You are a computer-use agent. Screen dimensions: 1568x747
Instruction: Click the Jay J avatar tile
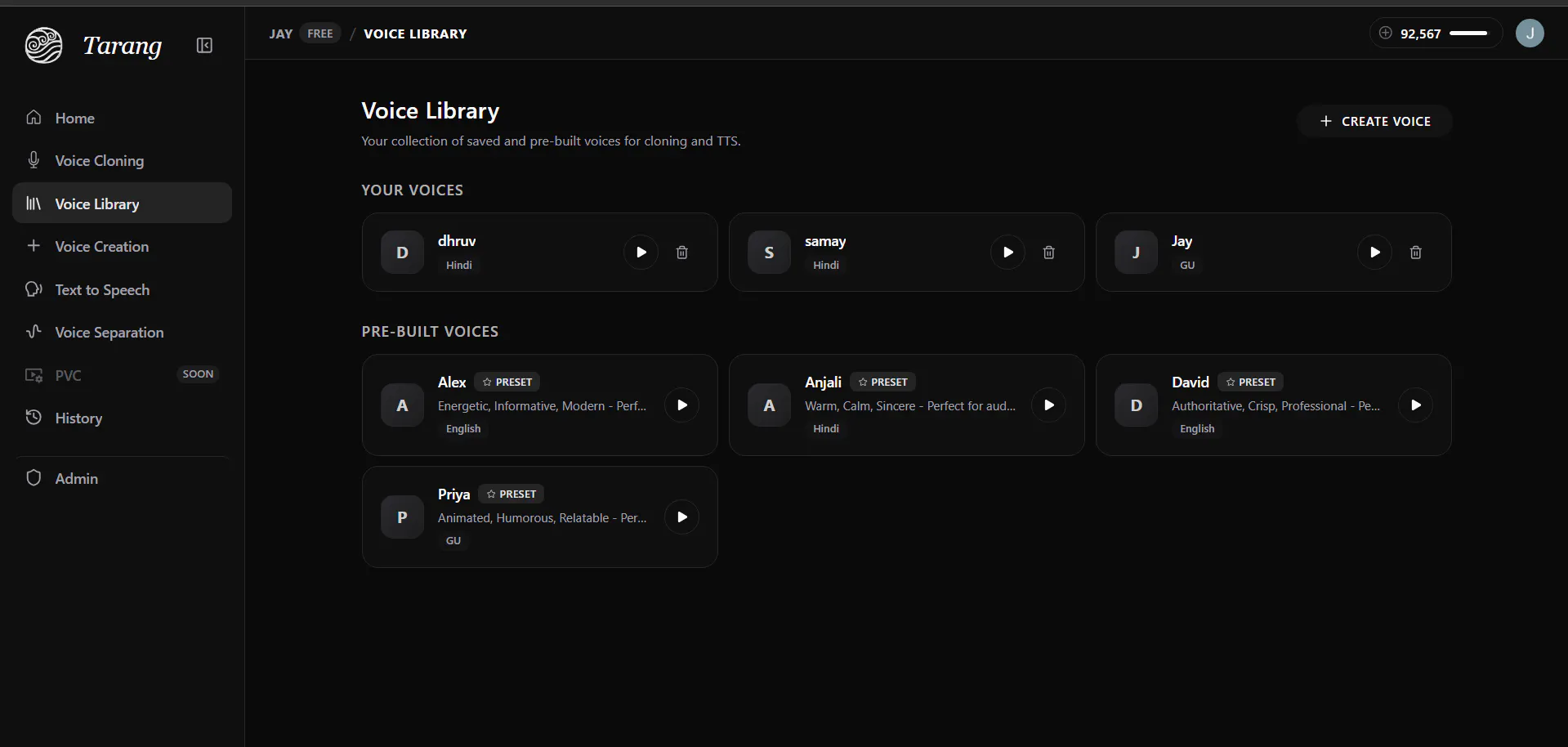coord(1136,253)
